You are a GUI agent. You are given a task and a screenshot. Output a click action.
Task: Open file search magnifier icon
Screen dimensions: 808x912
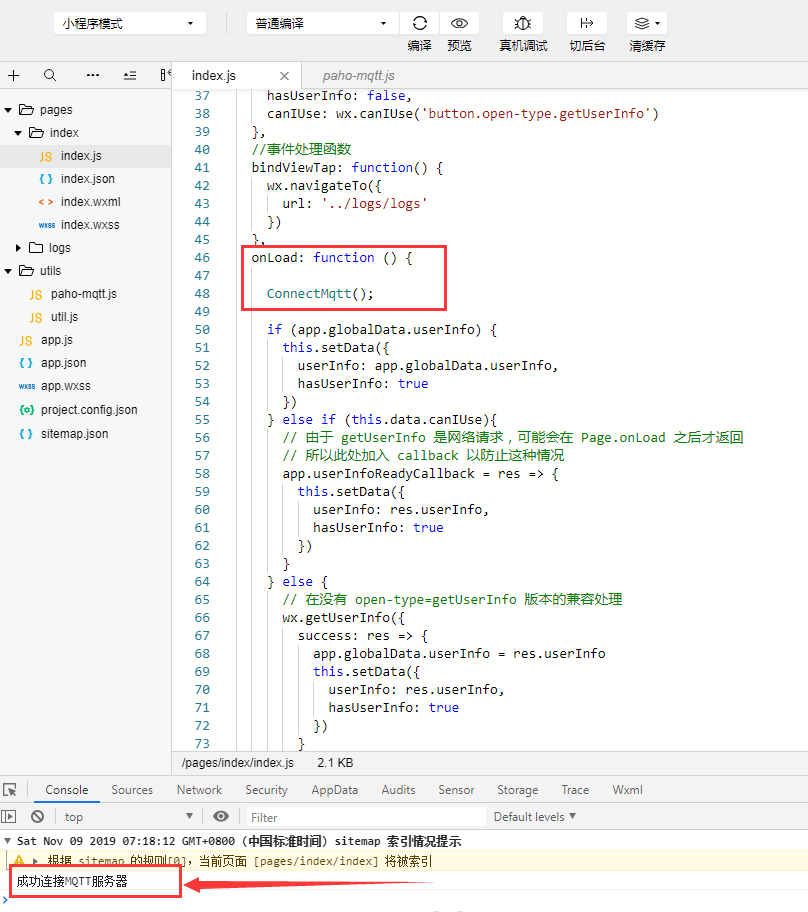[50, 75]
